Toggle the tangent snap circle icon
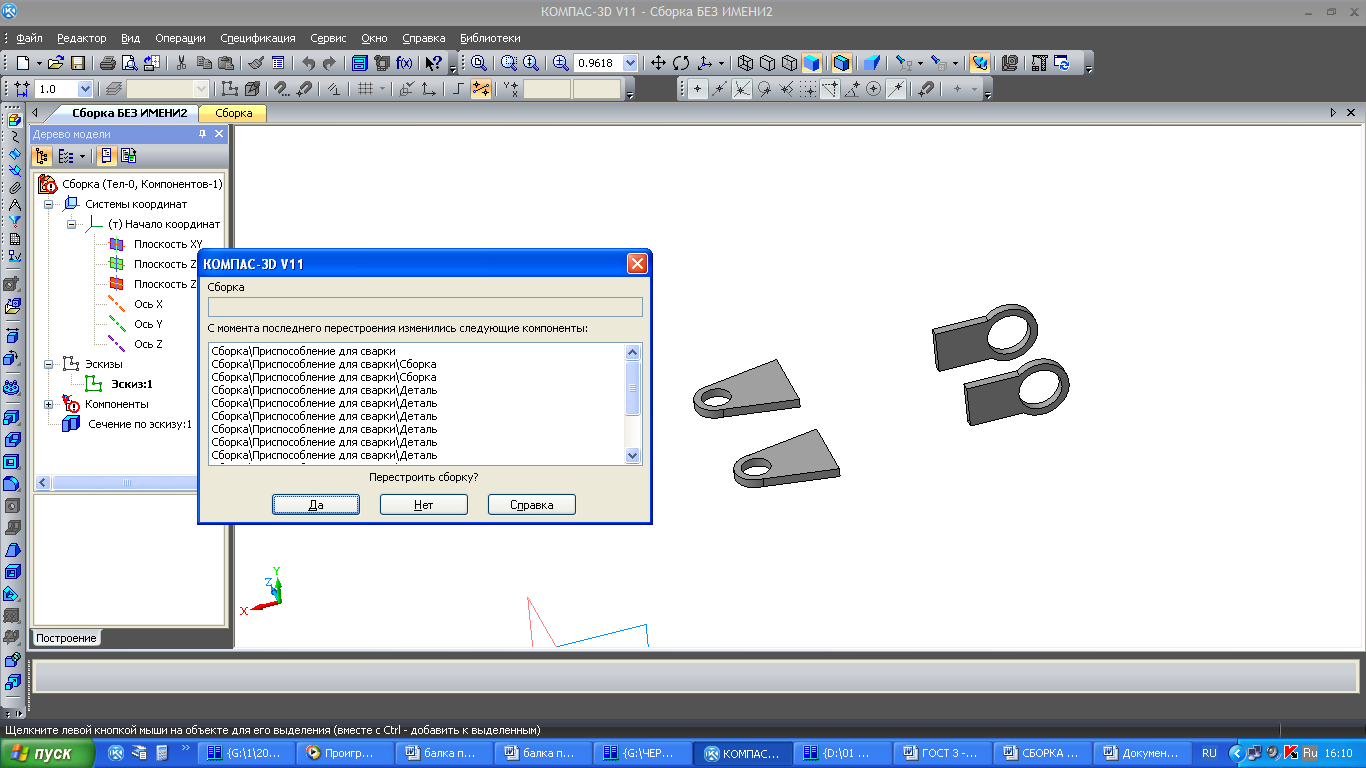1366x768 pixels. 764,89
